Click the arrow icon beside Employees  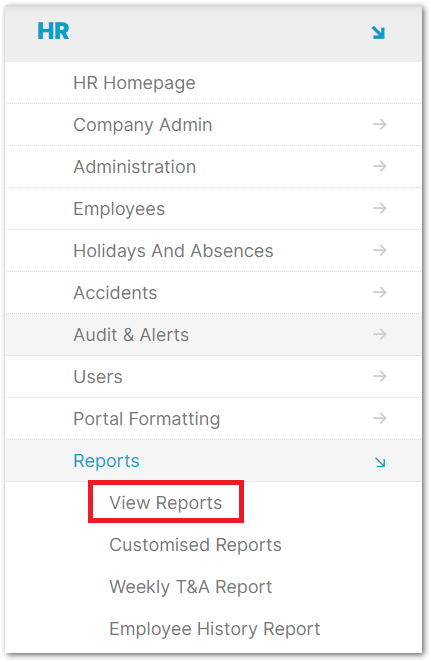pyautogui.click(x=379, y=208)
